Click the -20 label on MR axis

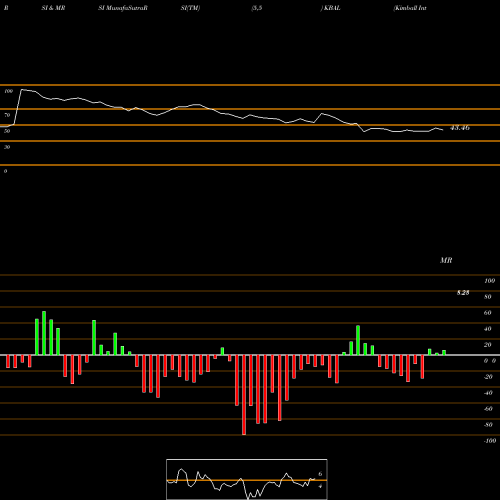pos(488,377)
